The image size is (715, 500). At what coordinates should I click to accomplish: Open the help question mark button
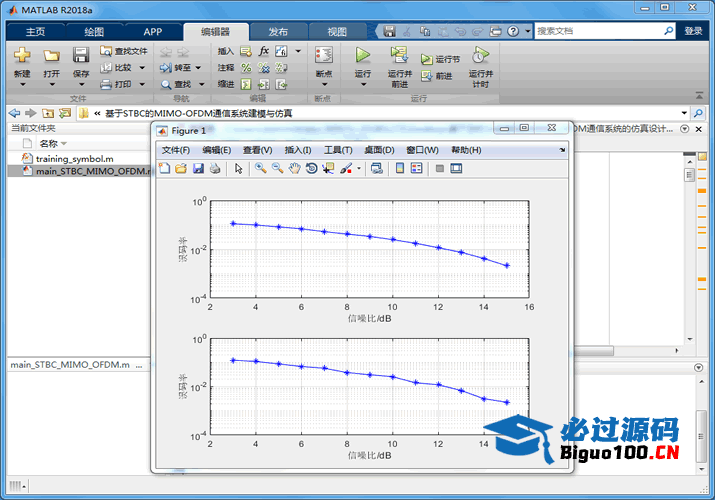click(513, 31)
